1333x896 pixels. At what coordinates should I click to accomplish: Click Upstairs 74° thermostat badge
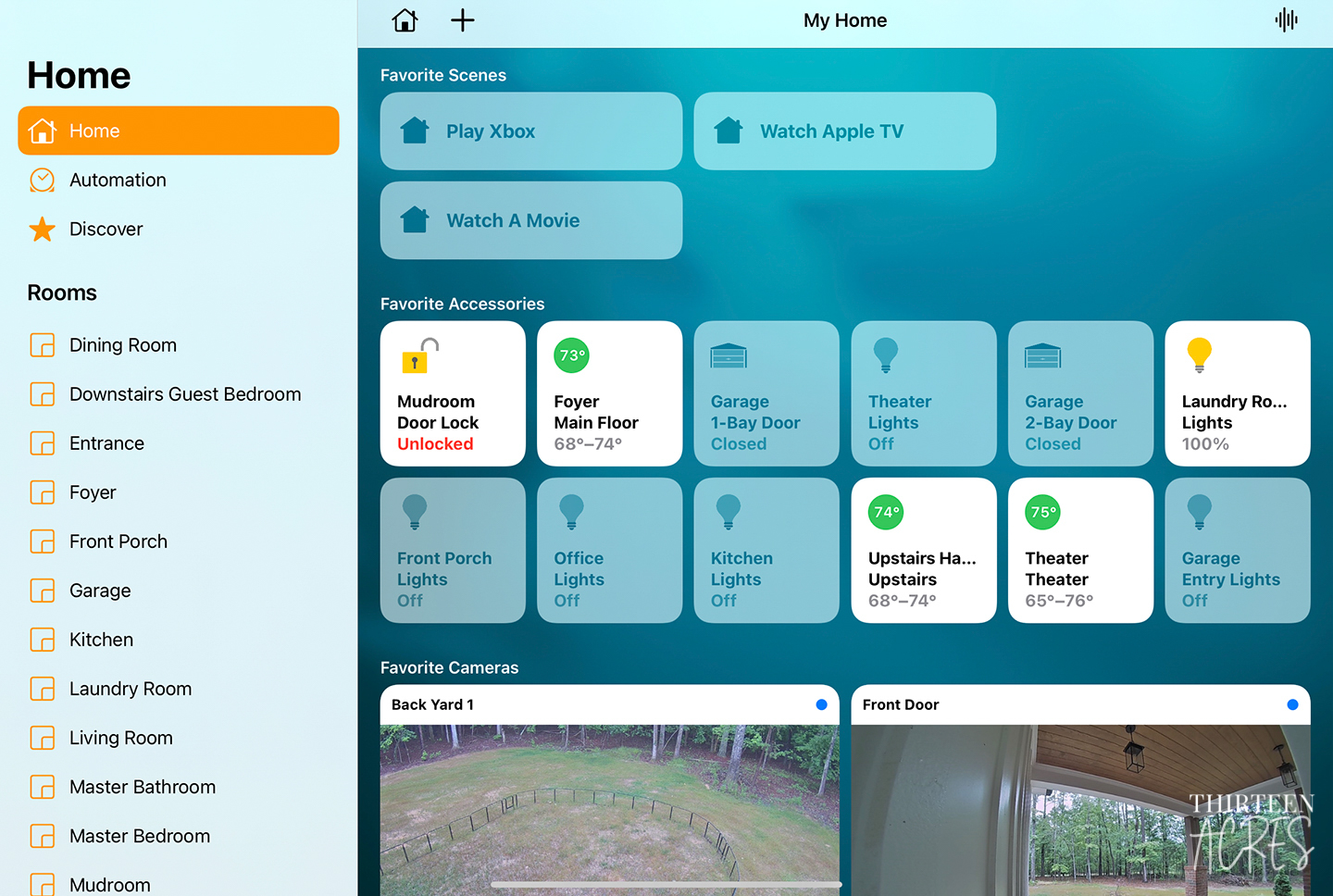pos(886,512)
